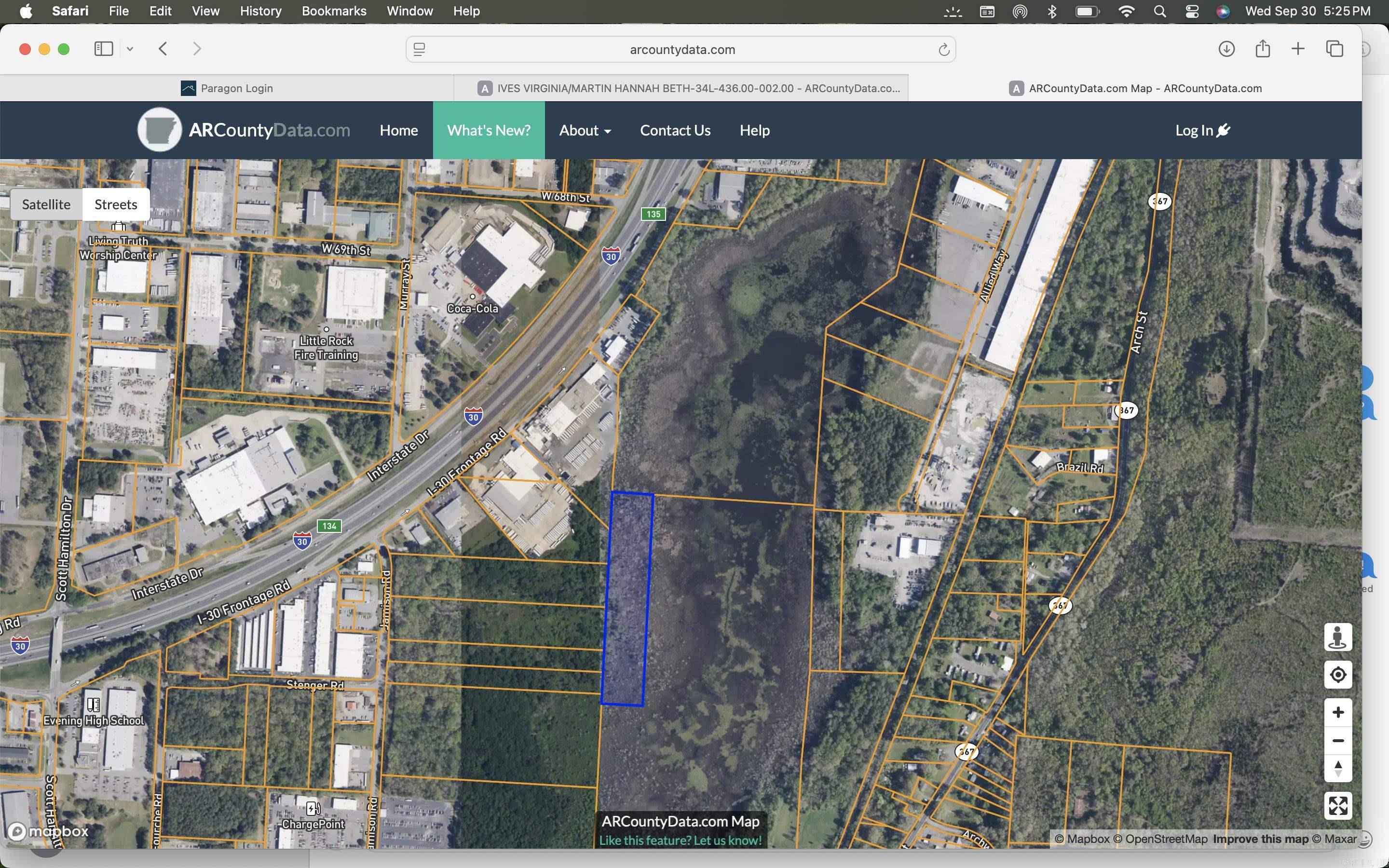The image size is (1389, 868).
Task: Open the Contact Us page
Action: click(x=675, y=130)
